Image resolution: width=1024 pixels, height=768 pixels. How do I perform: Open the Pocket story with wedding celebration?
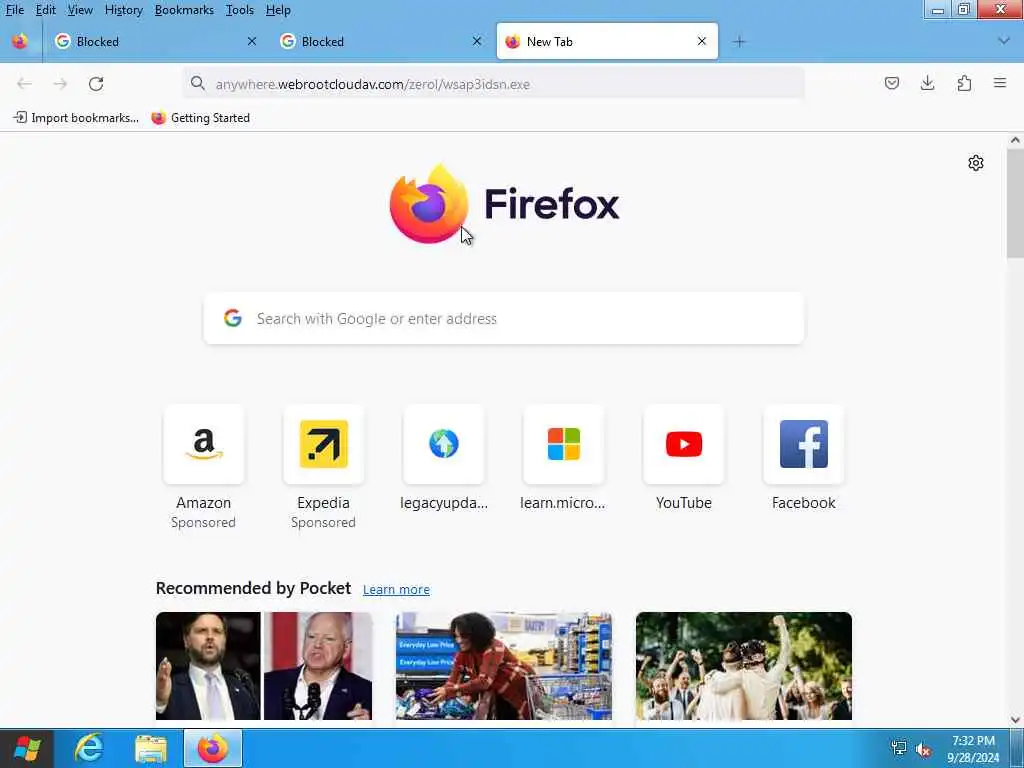click(744, 666)
